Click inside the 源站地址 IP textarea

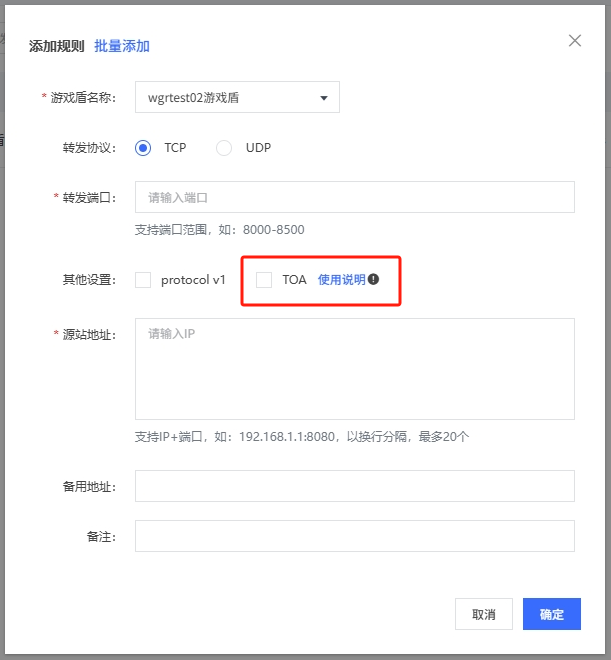point(355,369)
